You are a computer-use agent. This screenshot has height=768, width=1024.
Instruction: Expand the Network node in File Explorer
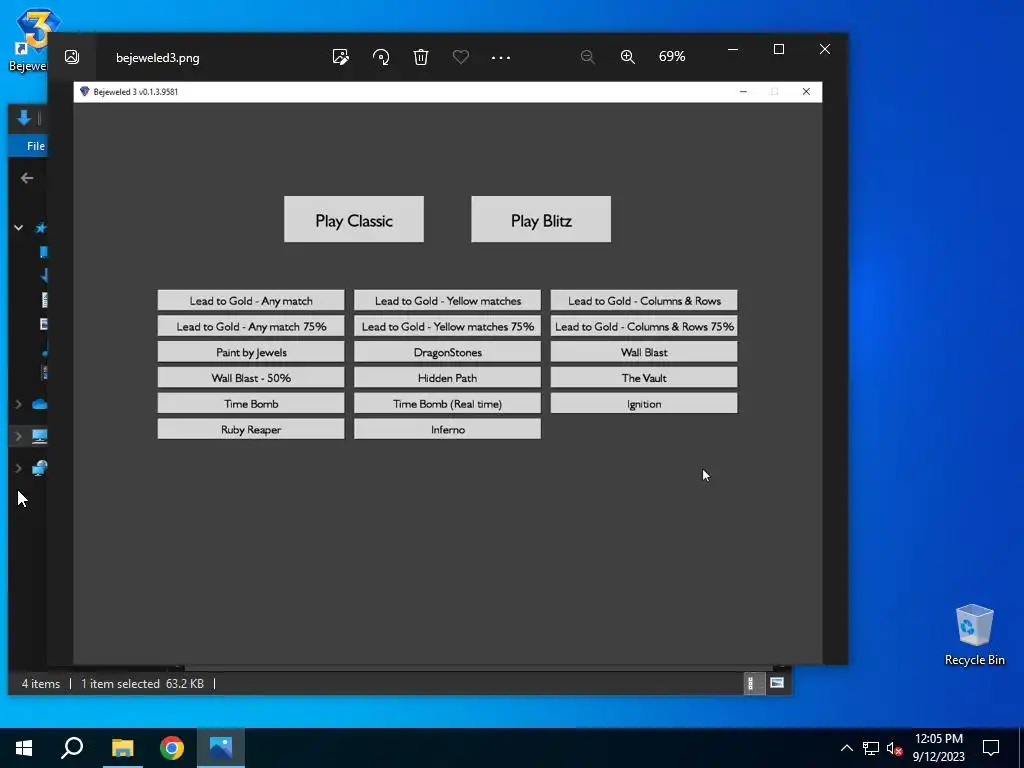click(18, 468)
